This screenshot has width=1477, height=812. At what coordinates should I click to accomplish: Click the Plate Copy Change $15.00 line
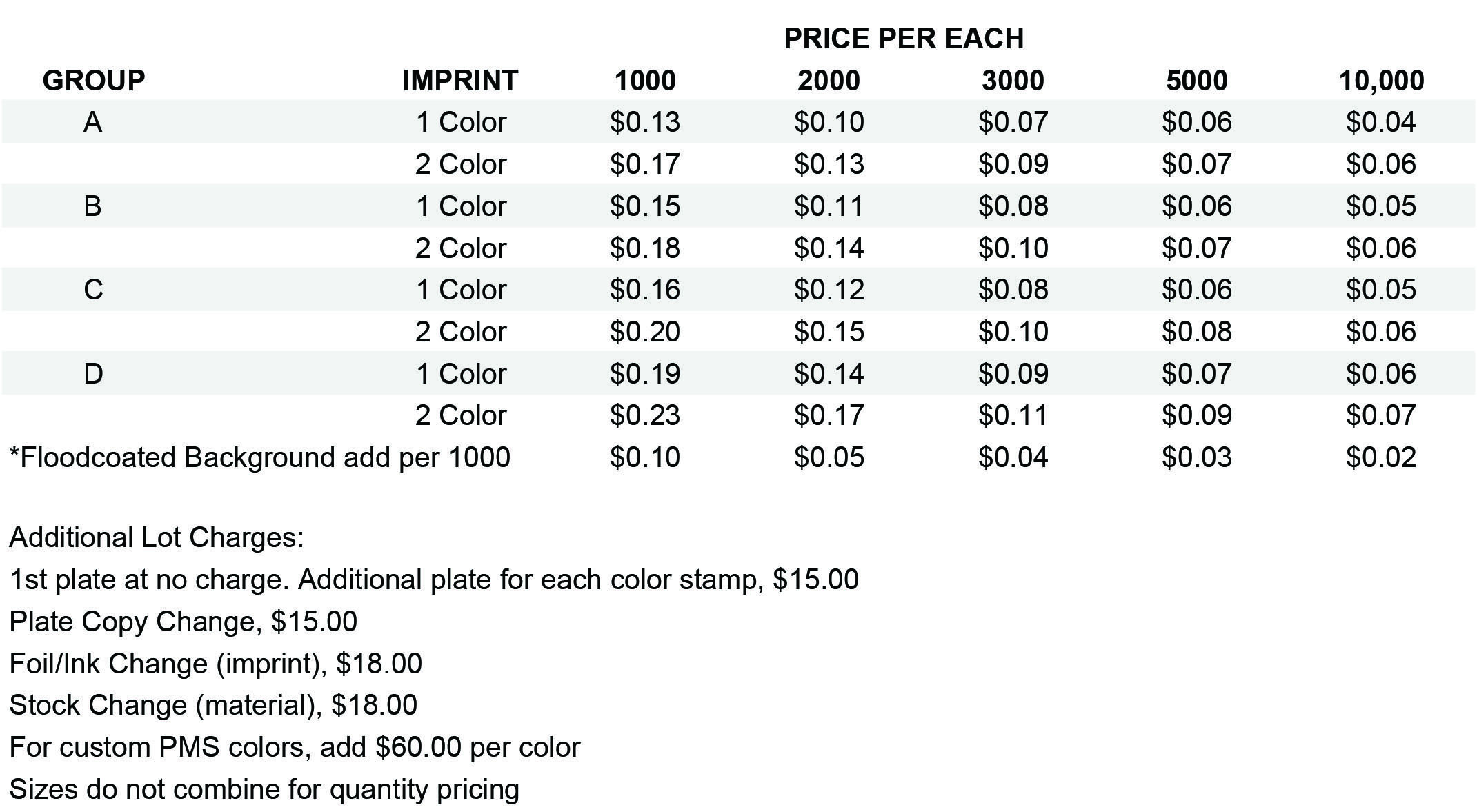184,622
